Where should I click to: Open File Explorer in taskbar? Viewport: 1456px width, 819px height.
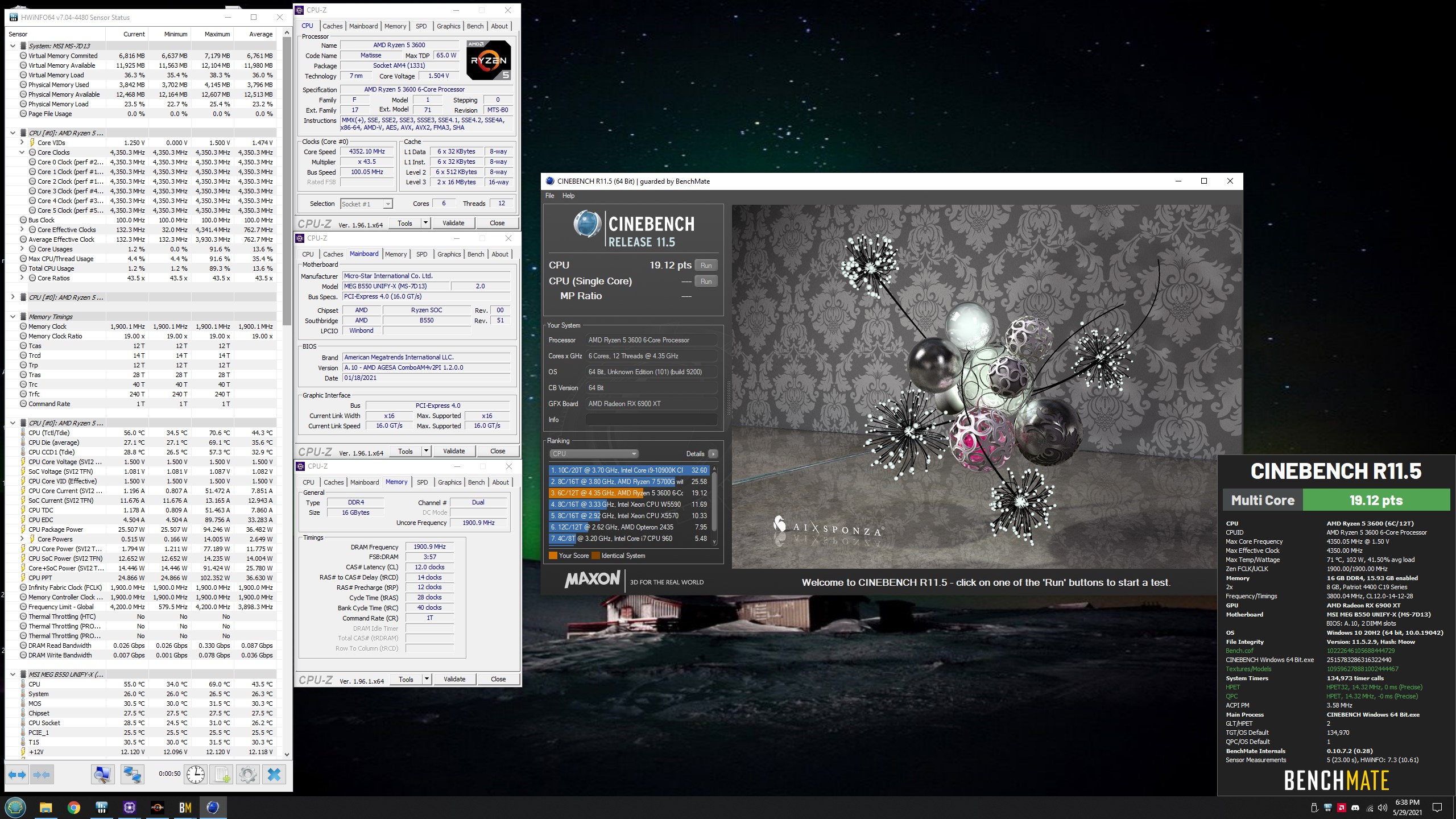tap(46, 808)
